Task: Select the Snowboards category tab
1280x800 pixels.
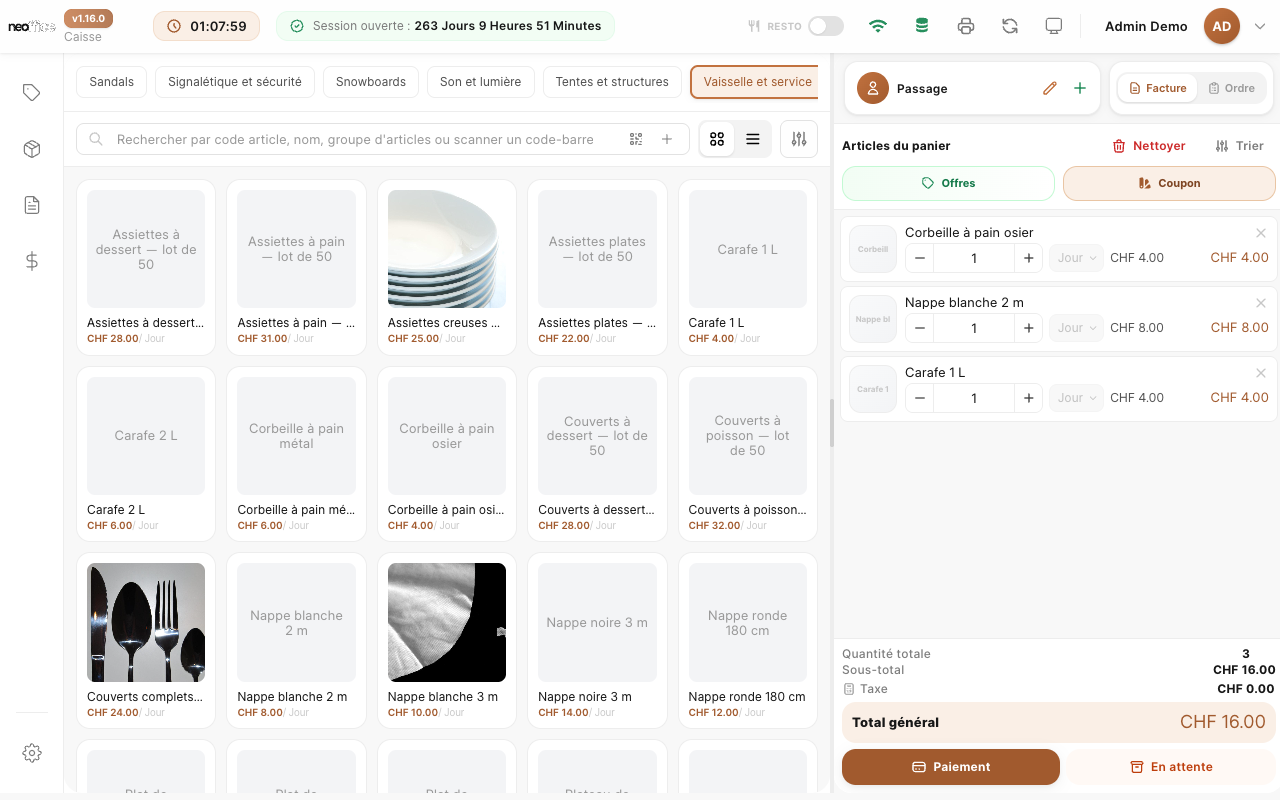Action: point(371,82)
